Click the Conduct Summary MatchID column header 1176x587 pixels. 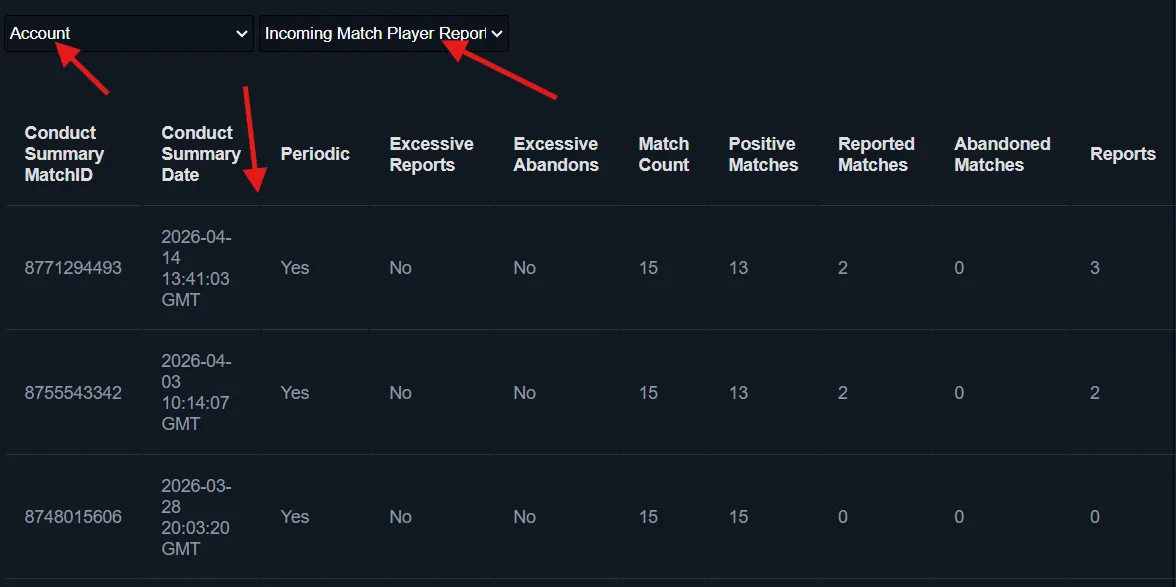64,154
